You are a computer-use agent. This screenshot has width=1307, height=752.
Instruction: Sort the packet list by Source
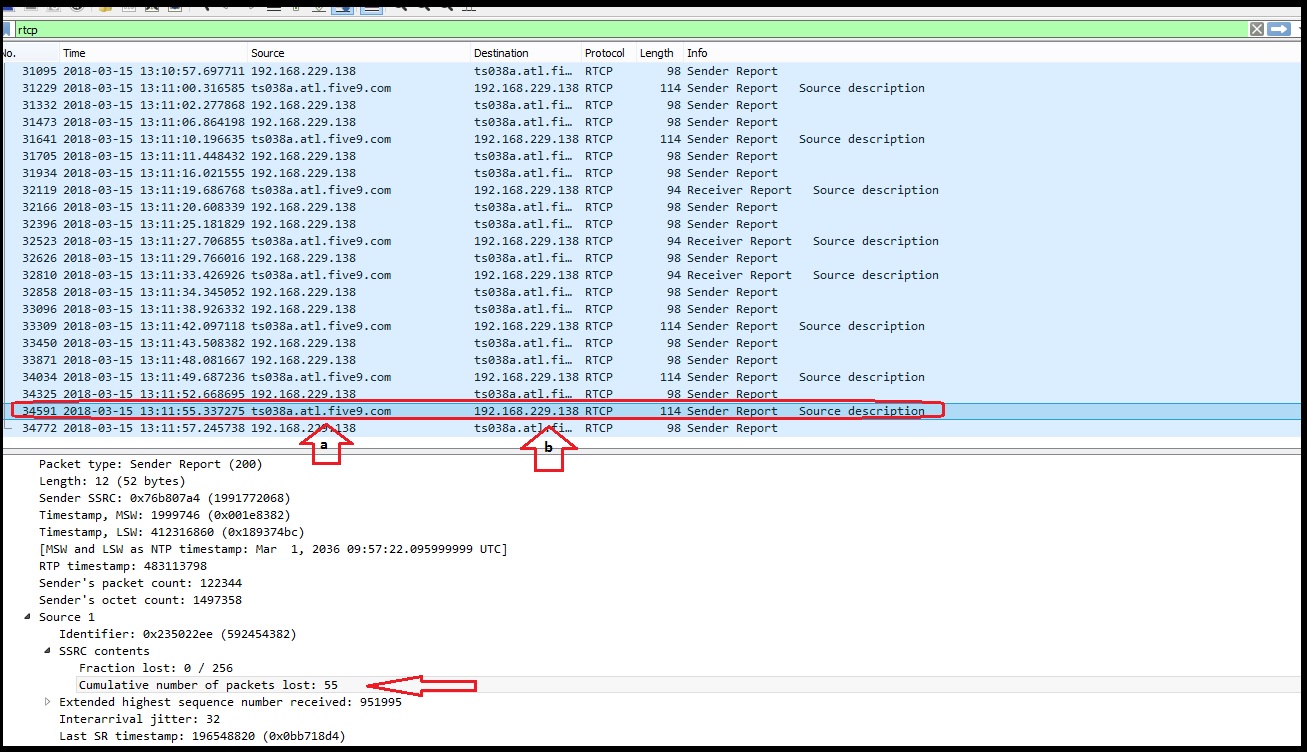coord(359,53)
